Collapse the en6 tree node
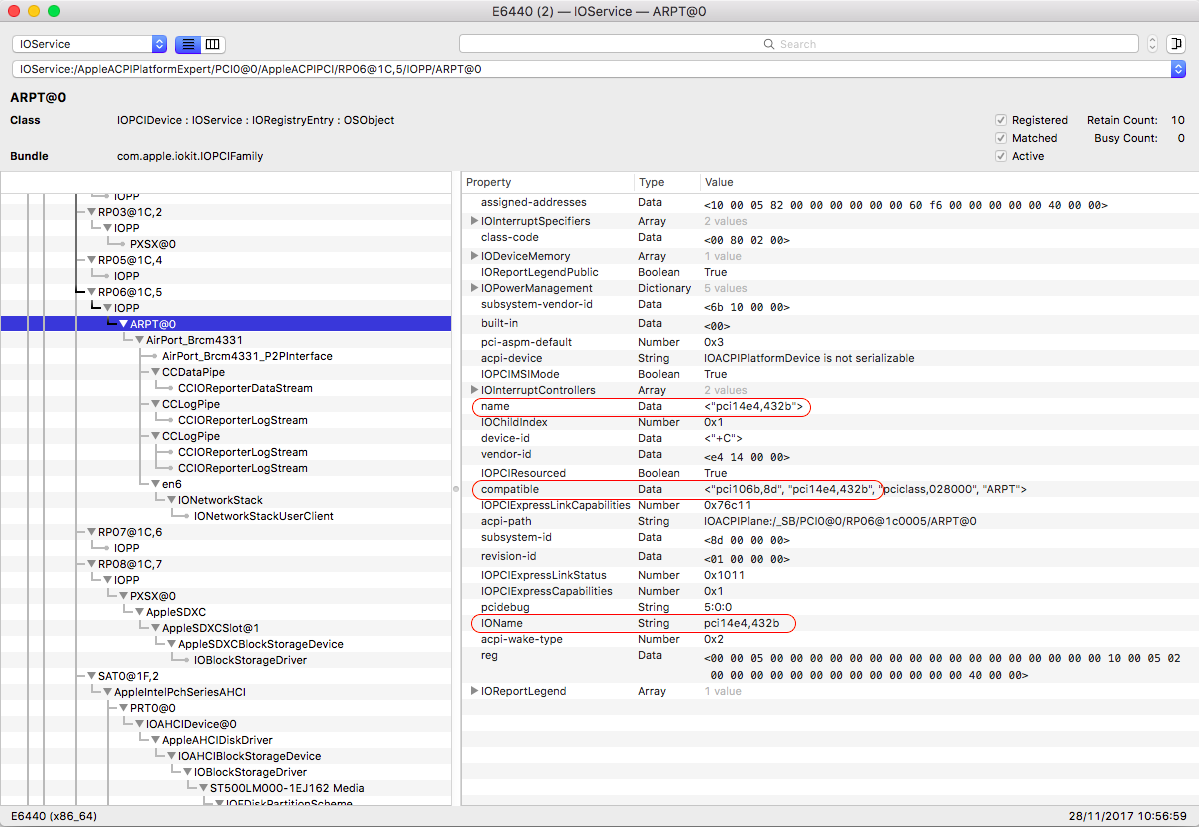Image resolution: width=1199 pixels, height=827 pixels. coord(156,484)
